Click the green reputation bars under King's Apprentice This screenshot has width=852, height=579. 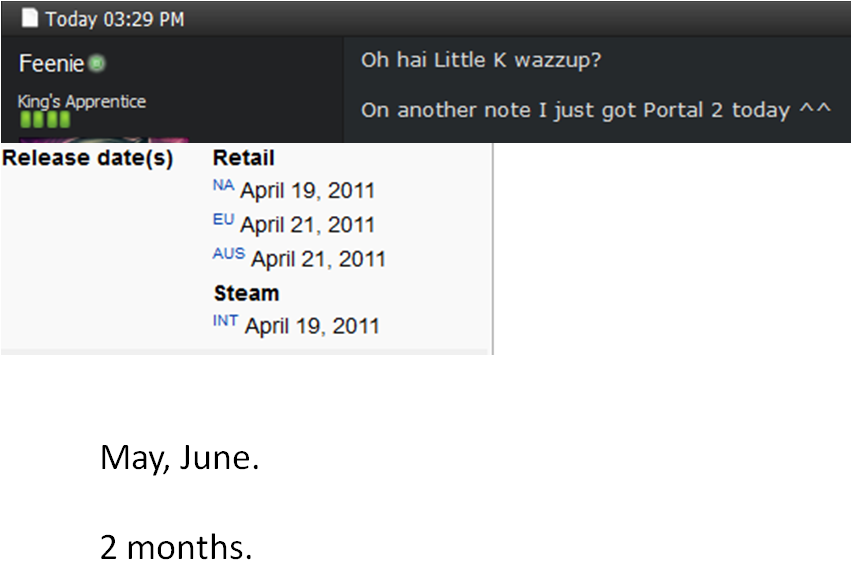45,119
